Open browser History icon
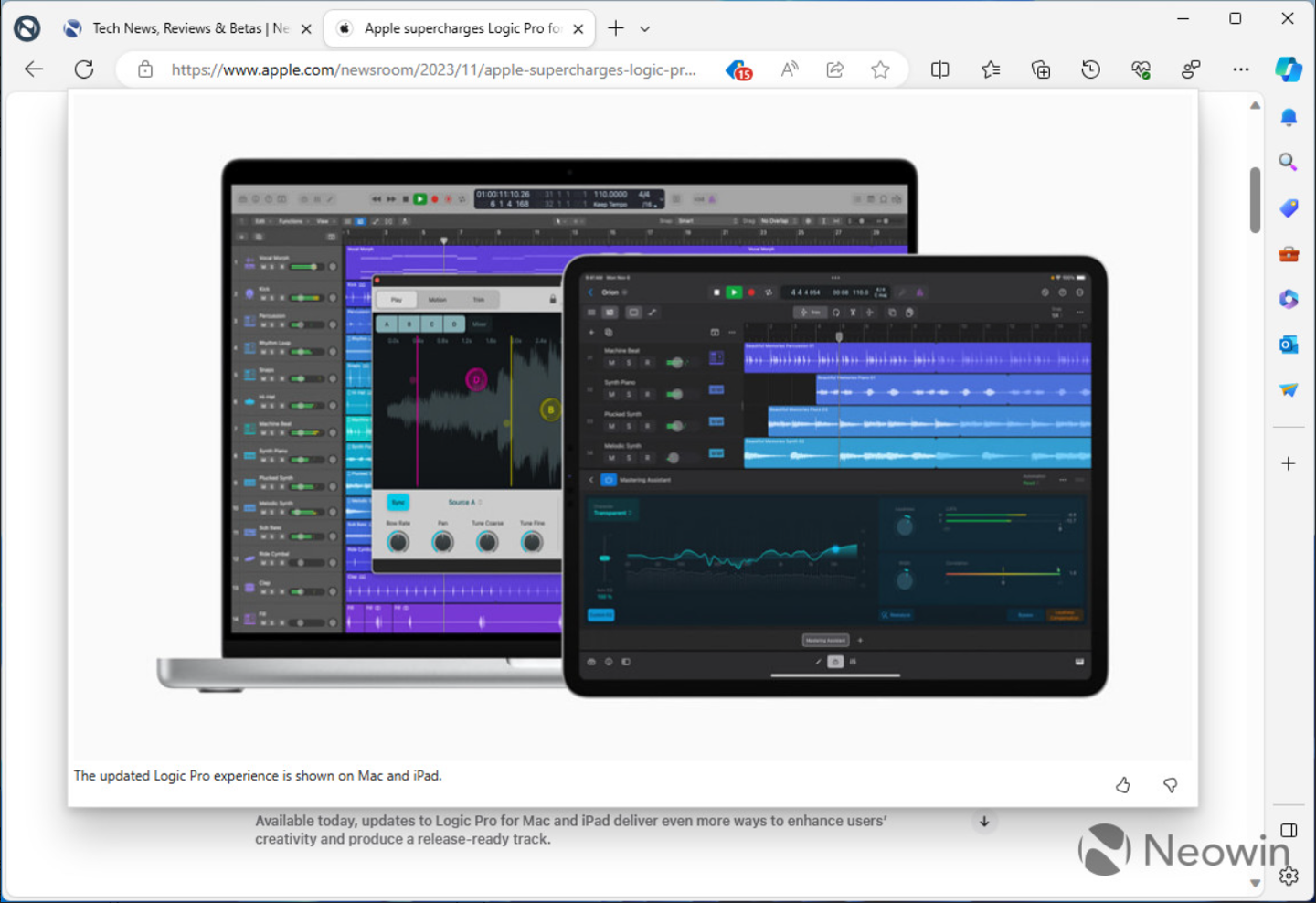The image size is (1316, 903). click(x=1090, y=69)
